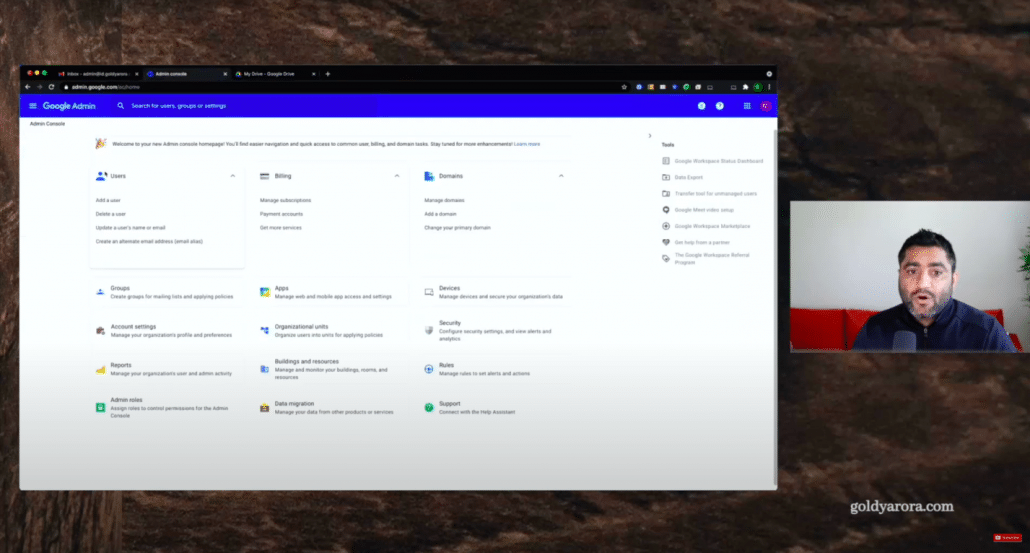Click the Users section icon
Screen dimensions: 1030x553
tap(101, 176)
